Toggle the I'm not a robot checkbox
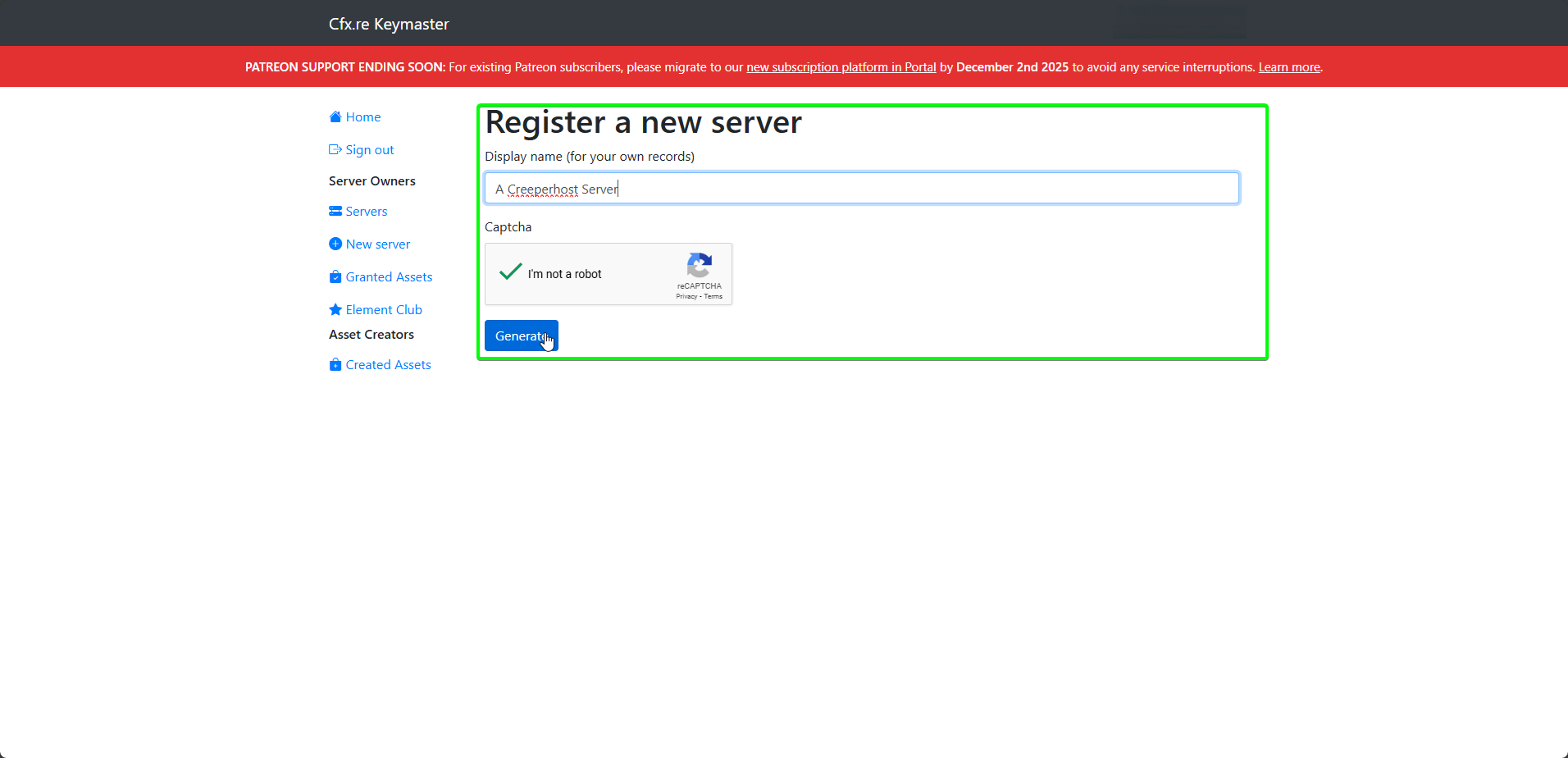Screen dimensions: 1568x758 pyautogui.click(x=511, y=272)
